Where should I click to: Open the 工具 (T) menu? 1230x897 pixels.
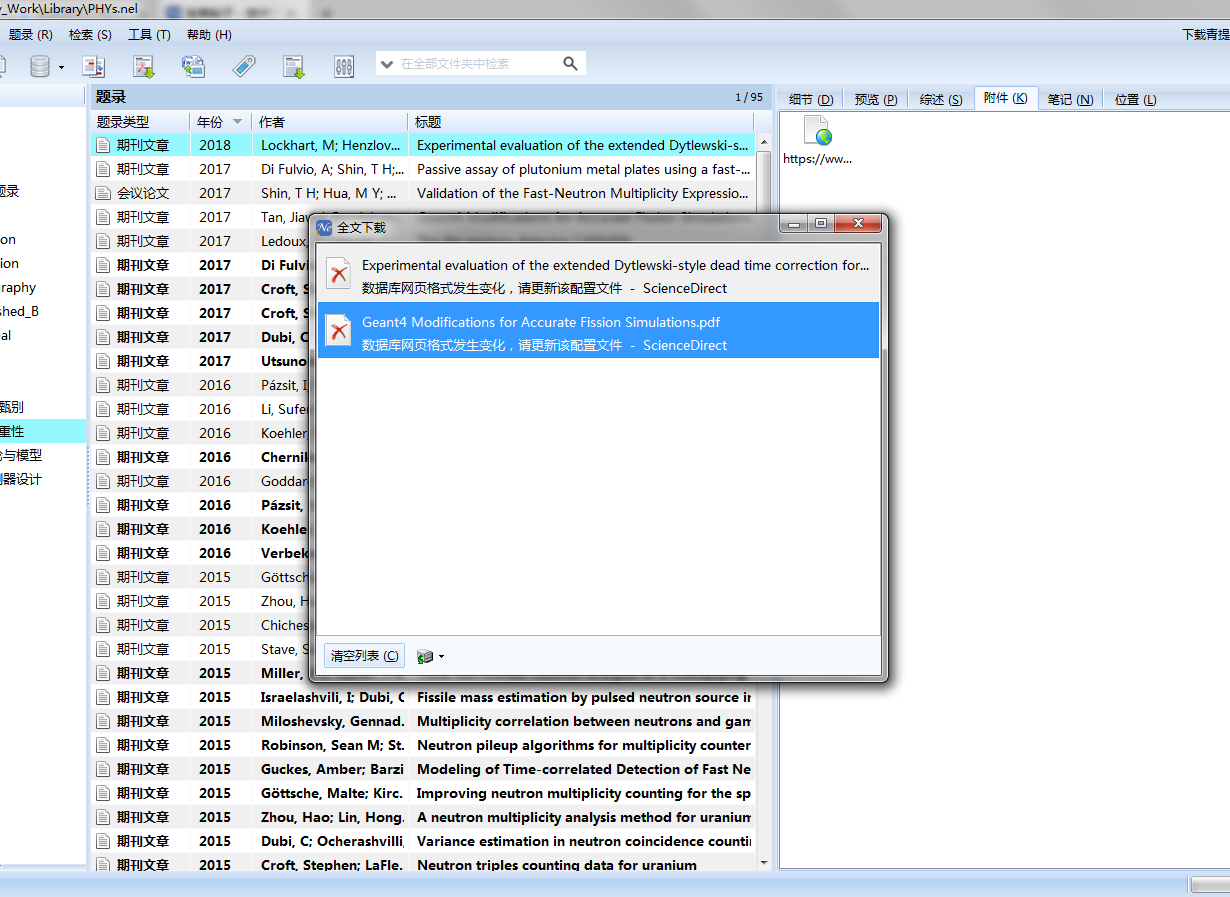149,34
